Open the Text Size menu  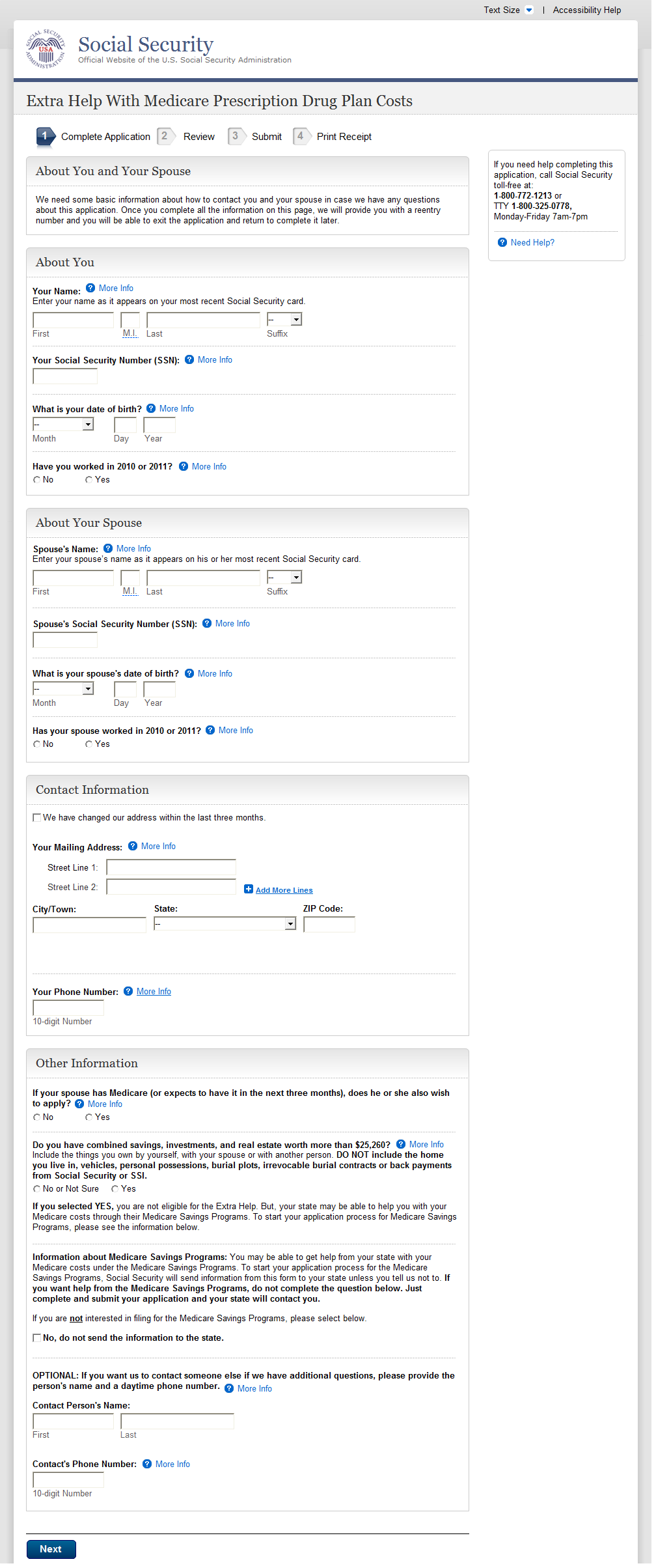pos(508,10)
